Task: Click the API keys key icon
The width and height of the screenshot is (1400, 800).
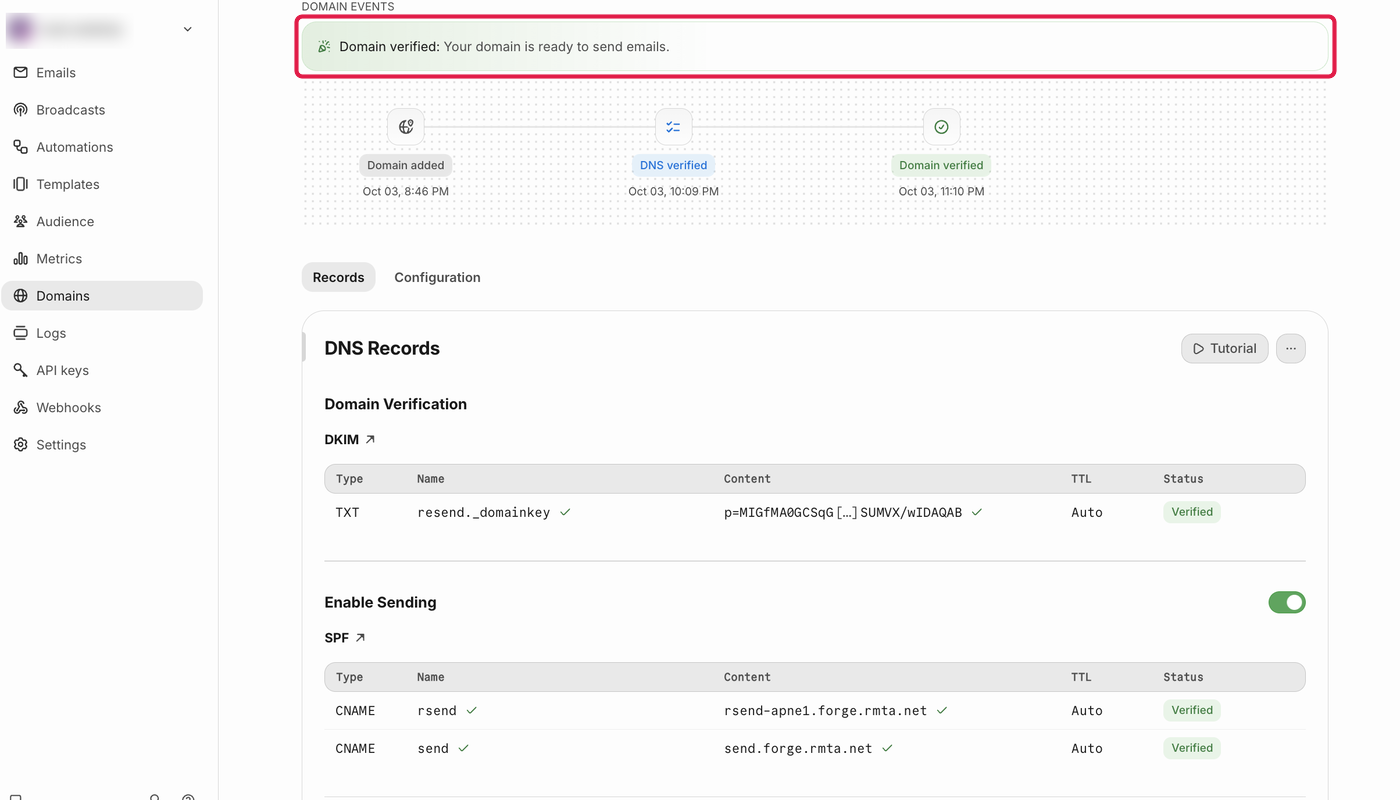Action: coord(20,370)
